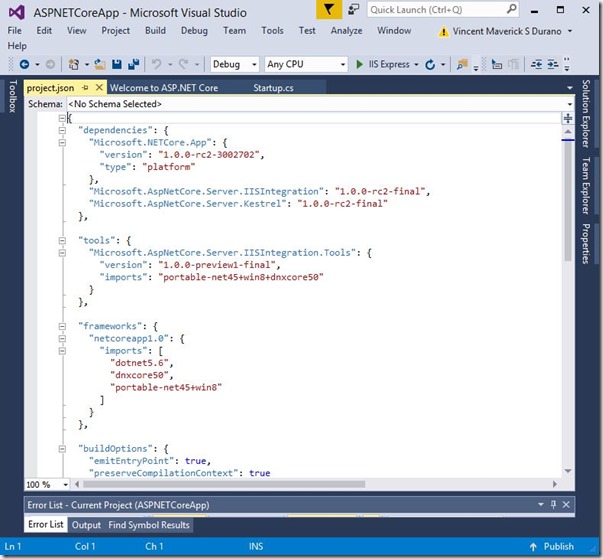Image resolution: width=603 pixels, height=559 pixels.
Task: Click the Redo arrow icon
Action: [183, 64]
